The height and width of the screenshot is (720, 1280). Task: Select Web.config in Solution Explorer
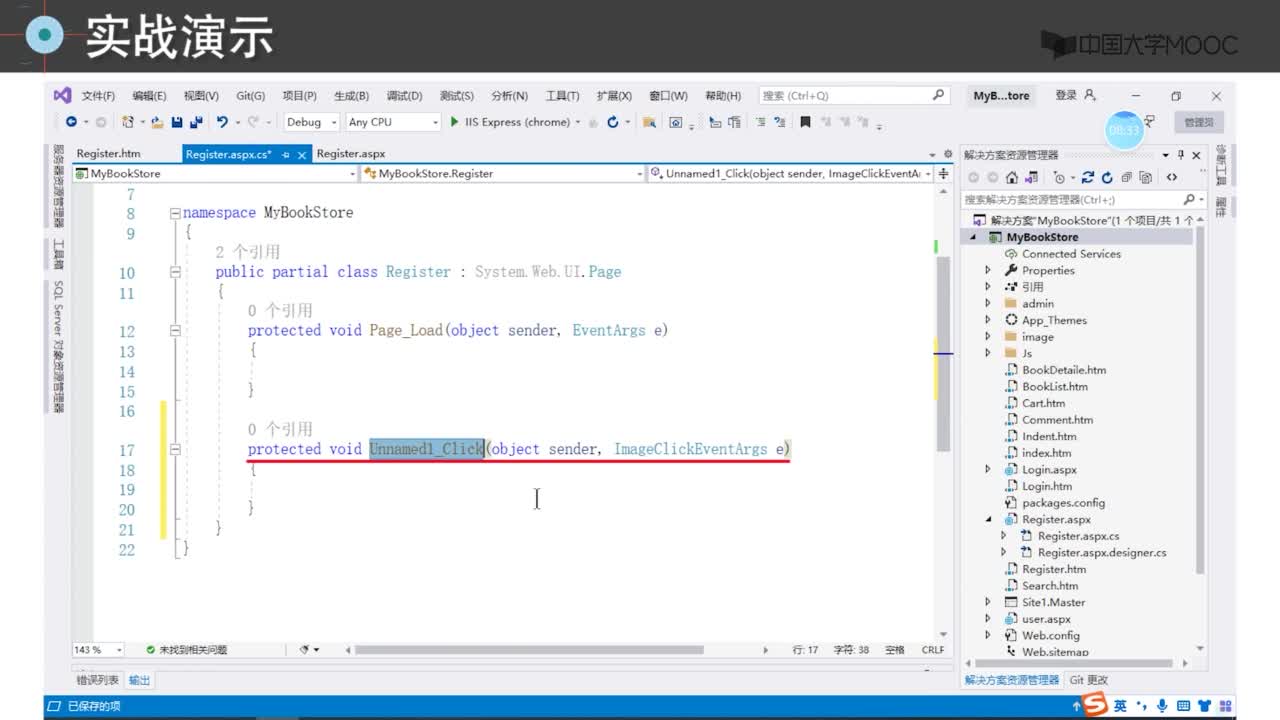tap(1050, 635)
